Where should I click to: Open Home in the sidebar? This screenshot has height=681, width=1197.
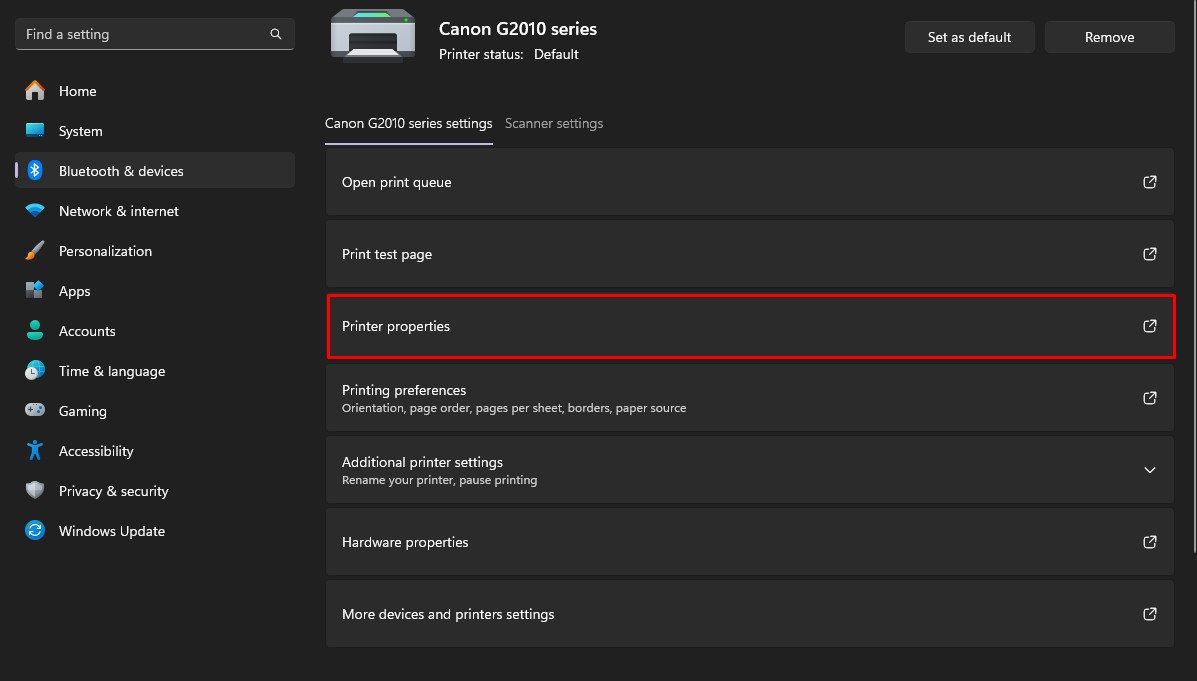click(x=77, y=91)
